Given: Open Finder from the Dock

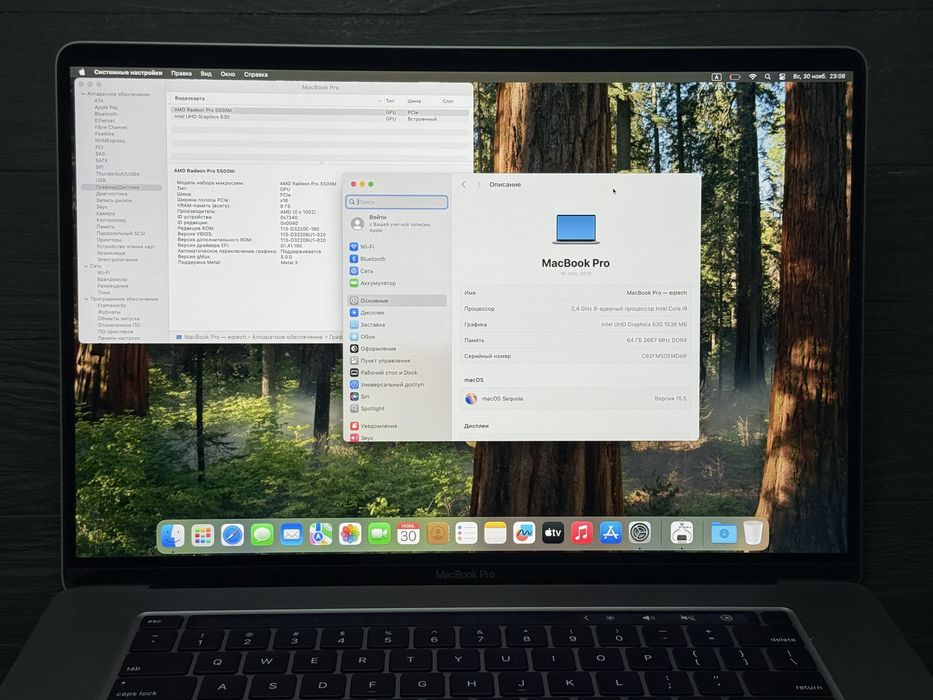Looking at the screenshot, I should (173, 535).
